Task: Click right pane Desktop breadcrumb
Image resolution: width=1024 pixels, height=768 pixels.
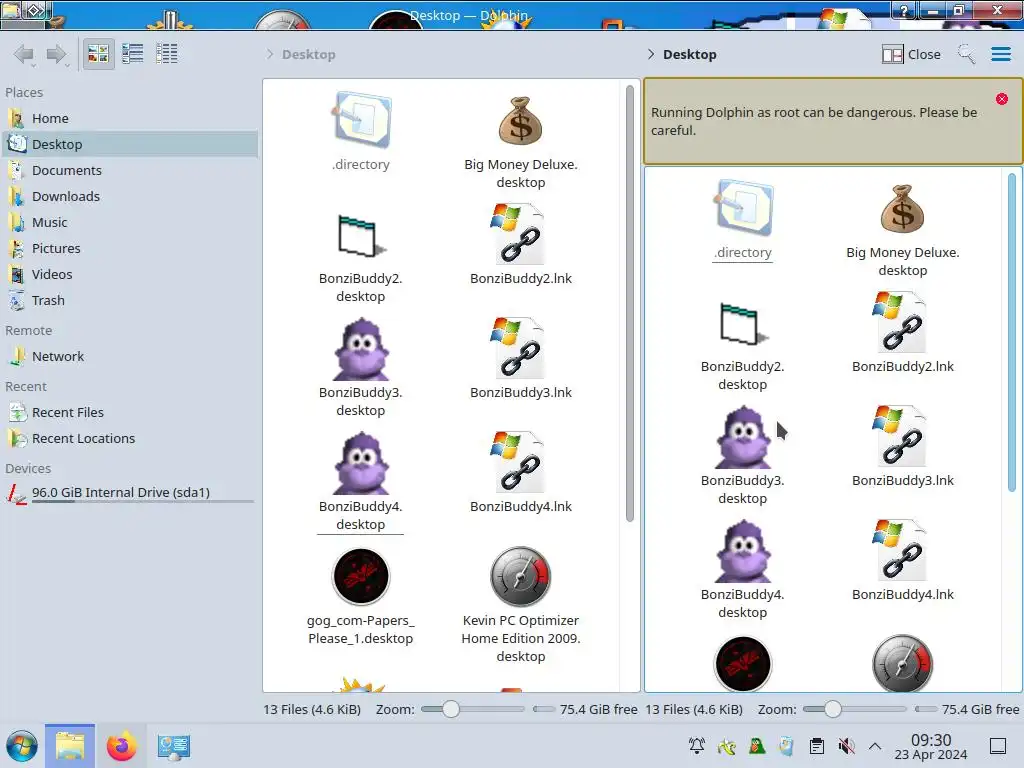Action: [690, 54]
